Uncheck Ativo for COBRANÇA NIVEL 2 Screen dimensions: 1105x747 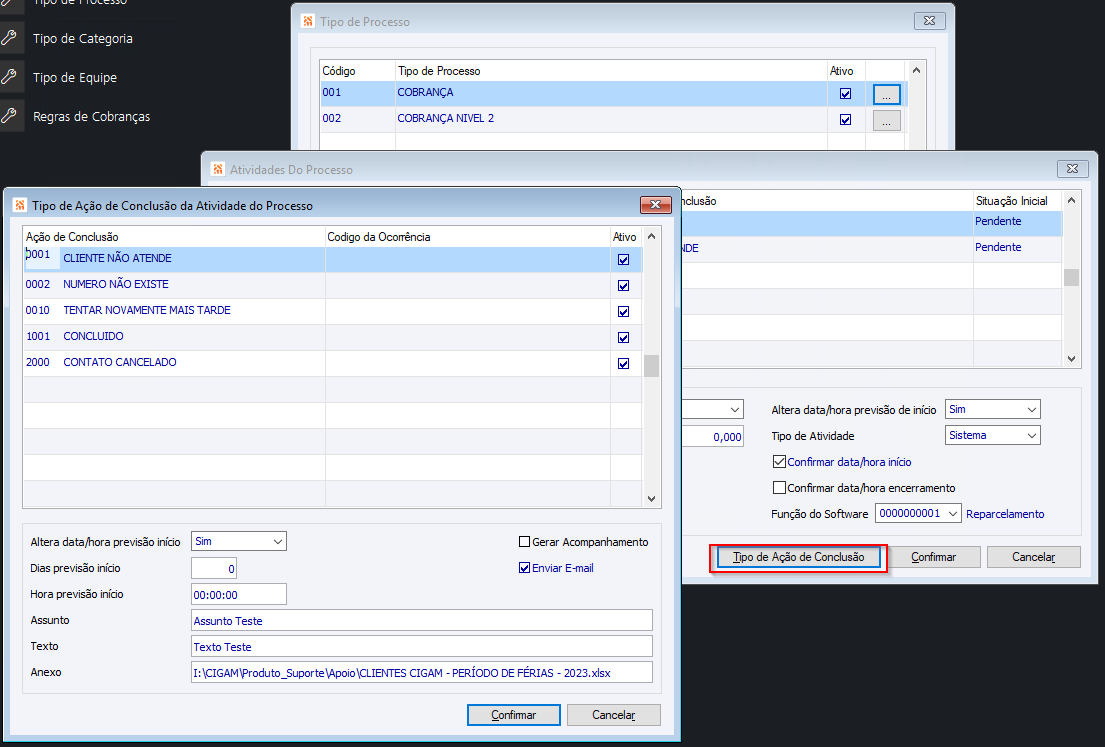[846, 120]
